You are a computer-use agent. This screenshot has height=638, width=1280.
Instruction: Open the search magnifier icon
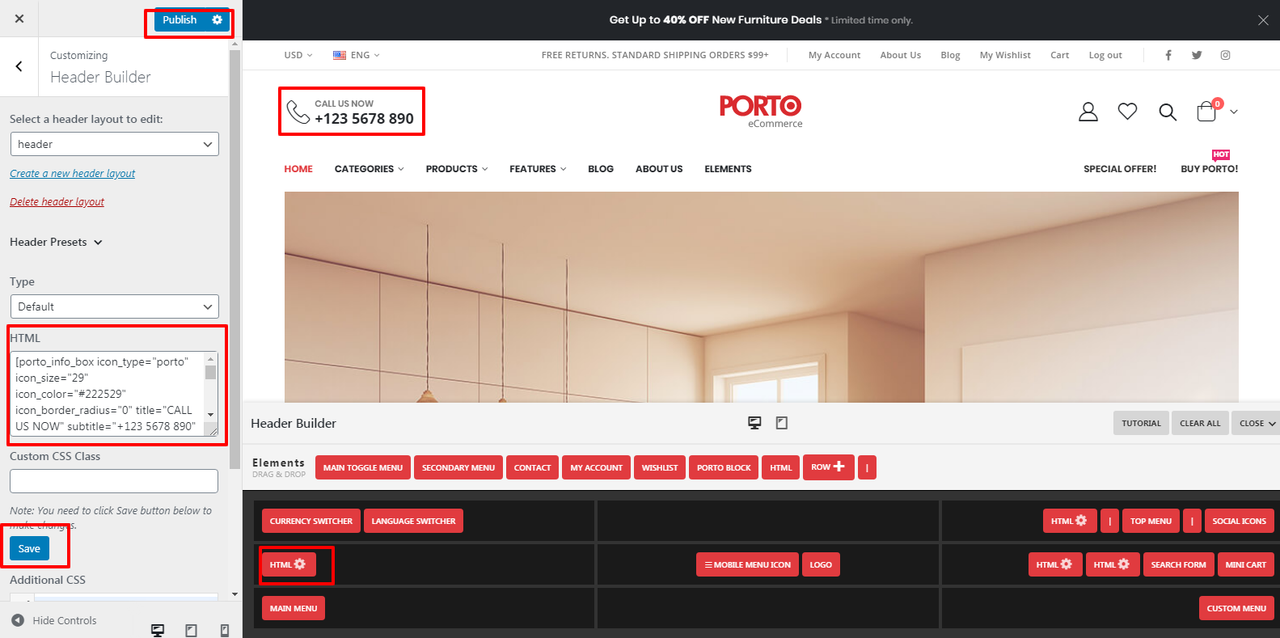click(1168, 112)
